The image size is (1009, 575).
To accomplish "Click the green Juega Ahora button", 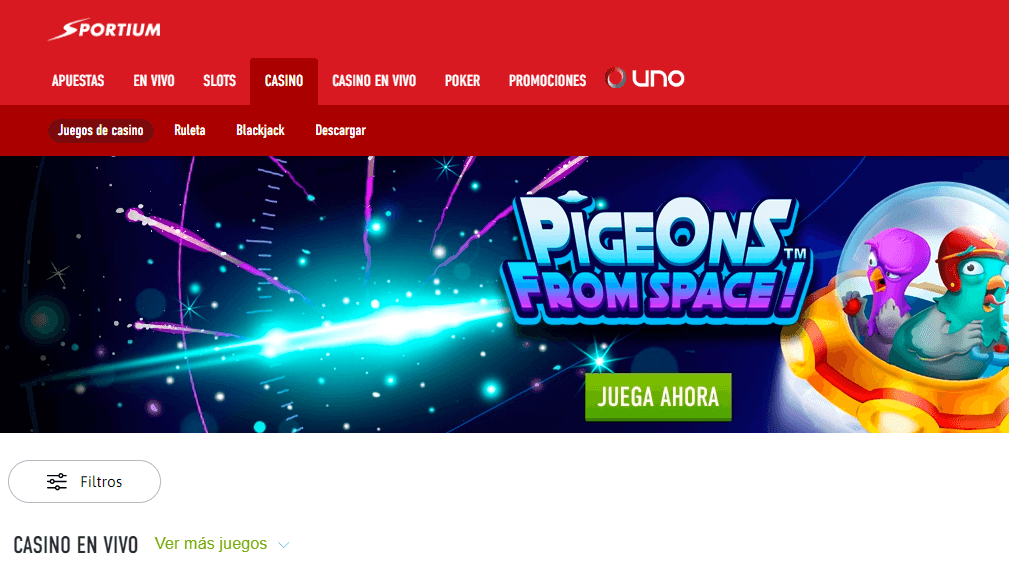I will coord(658,397).
